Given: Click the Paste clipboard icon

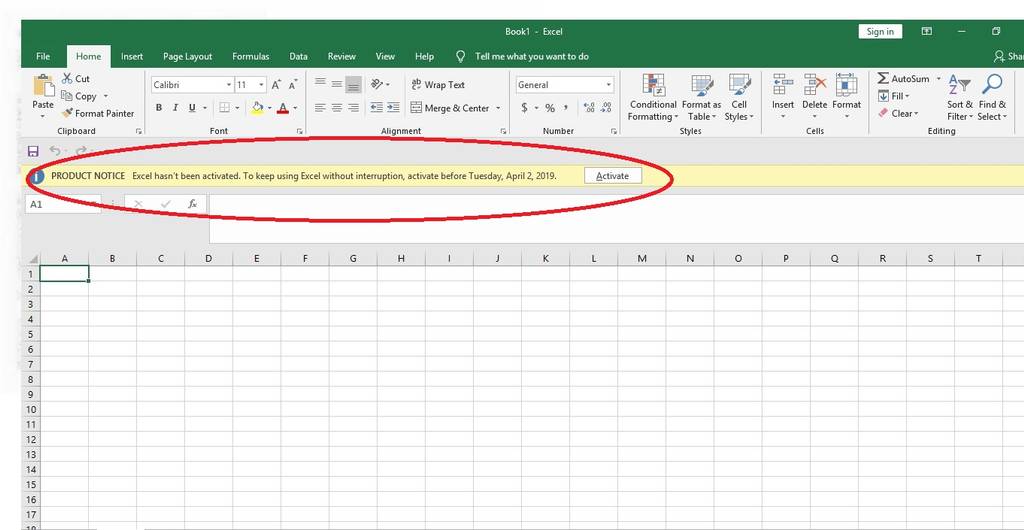Looking at the screenshot, I should tap(43, 86).
